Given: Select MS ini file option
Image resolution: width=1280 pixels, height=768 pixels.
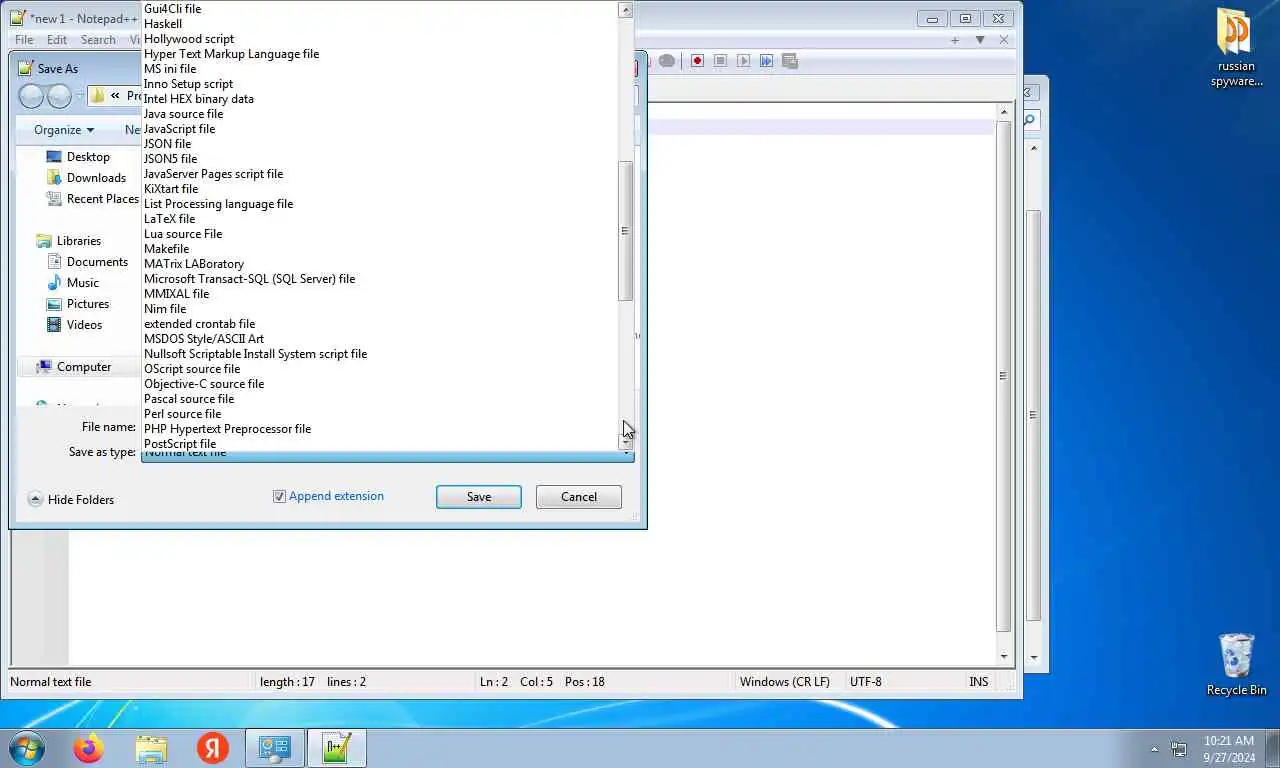Looking at the screenshot, I should point(170,69).
